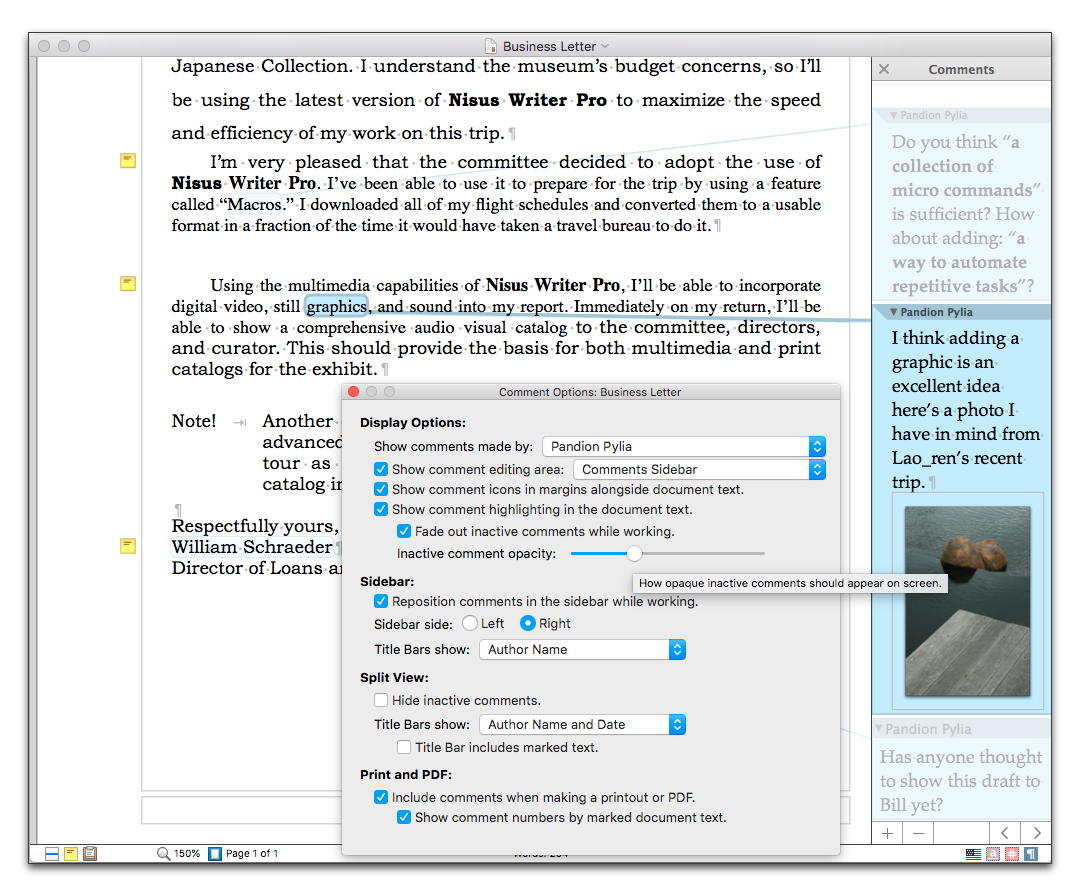The height and width of the screenshot is (896, 1080).
Task: Disable 'Fade out inactive comments while working'
Action: click(404, 531)
